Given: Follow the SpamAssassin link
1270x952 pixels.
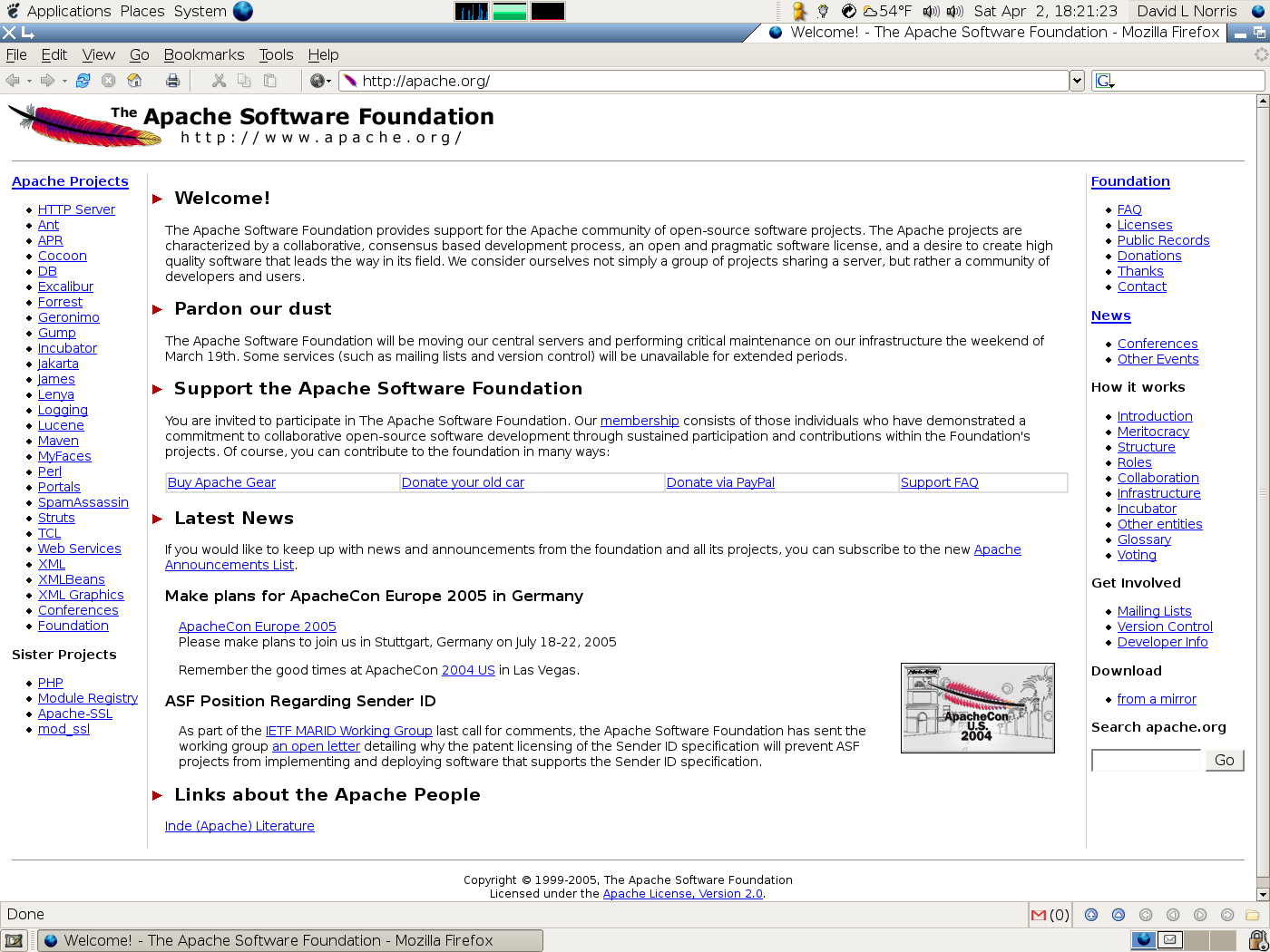Looking at the screenshot, I should (x=83, y=502).
